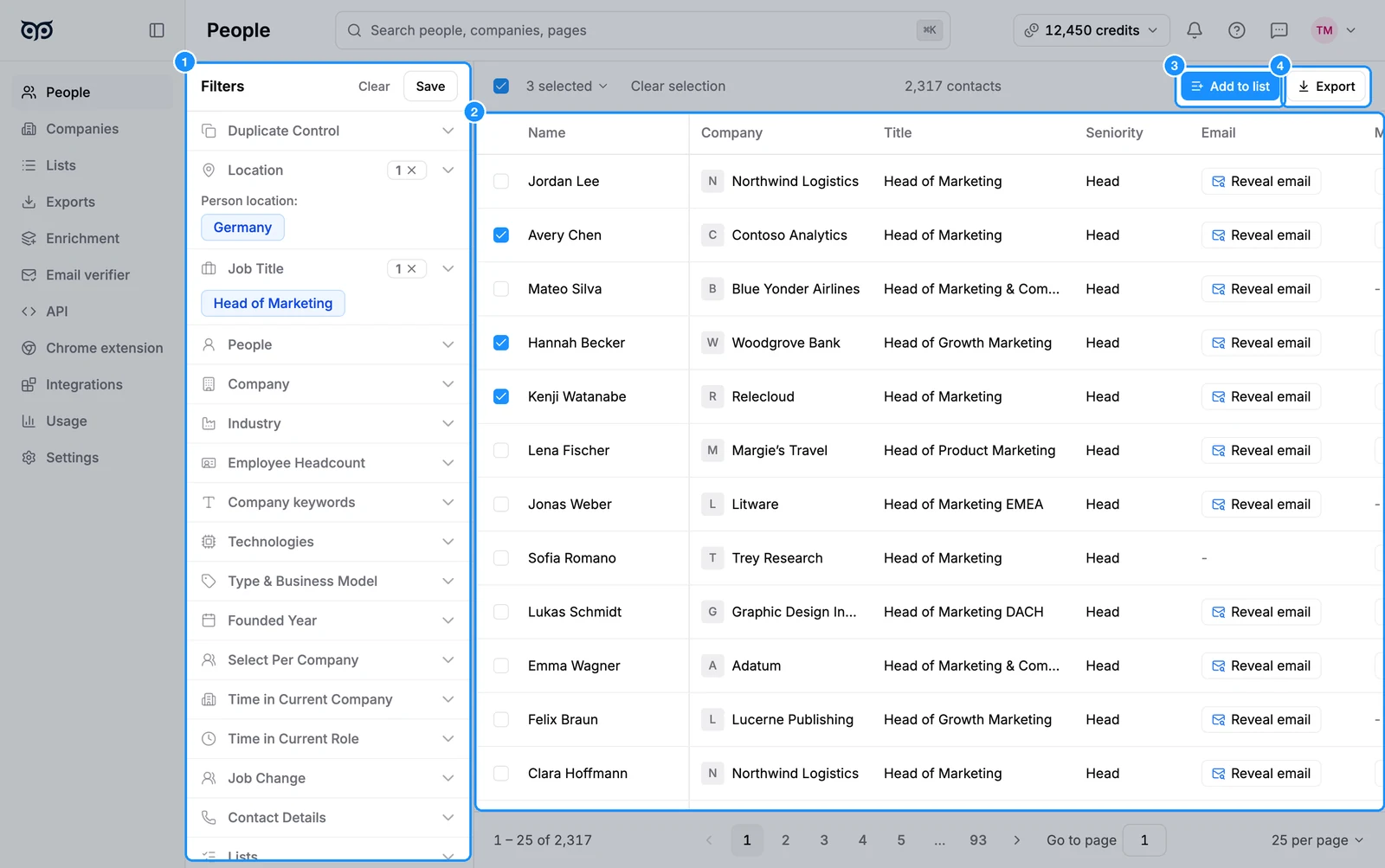The width and height of the screenshot is (1385, 868).
Task: Check the Jordan Lee row checkbox
Action: (501, 182)
